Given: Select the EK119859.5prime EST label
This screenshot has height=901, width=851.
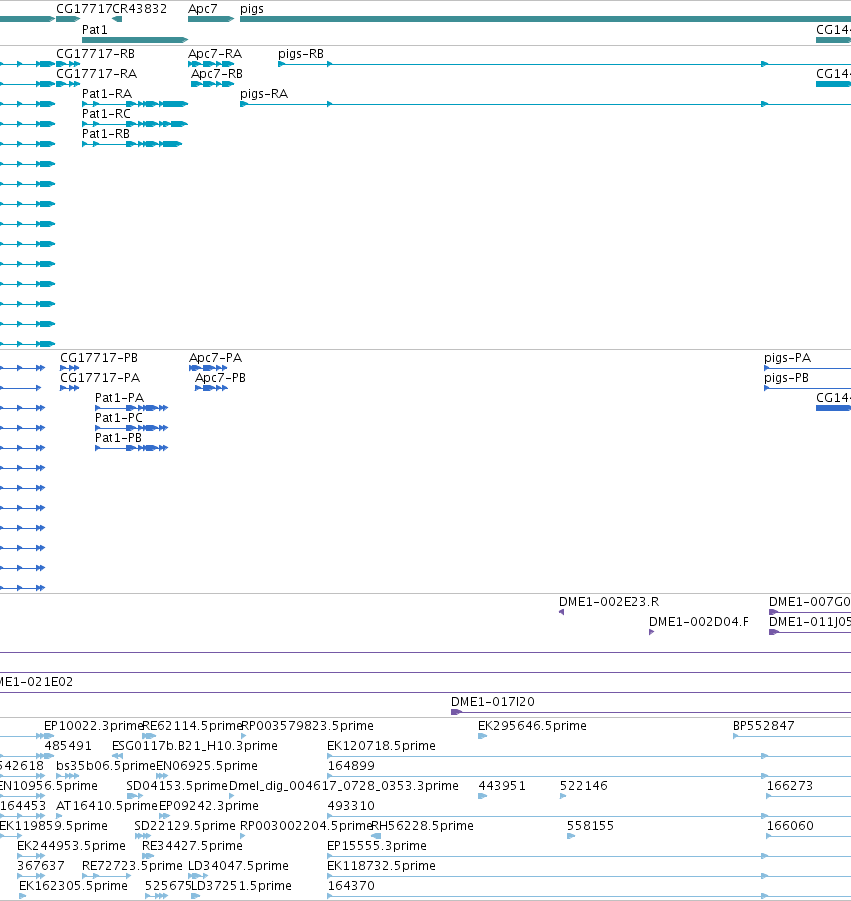Looking at the screenshot, I should [x=53, y=826].
